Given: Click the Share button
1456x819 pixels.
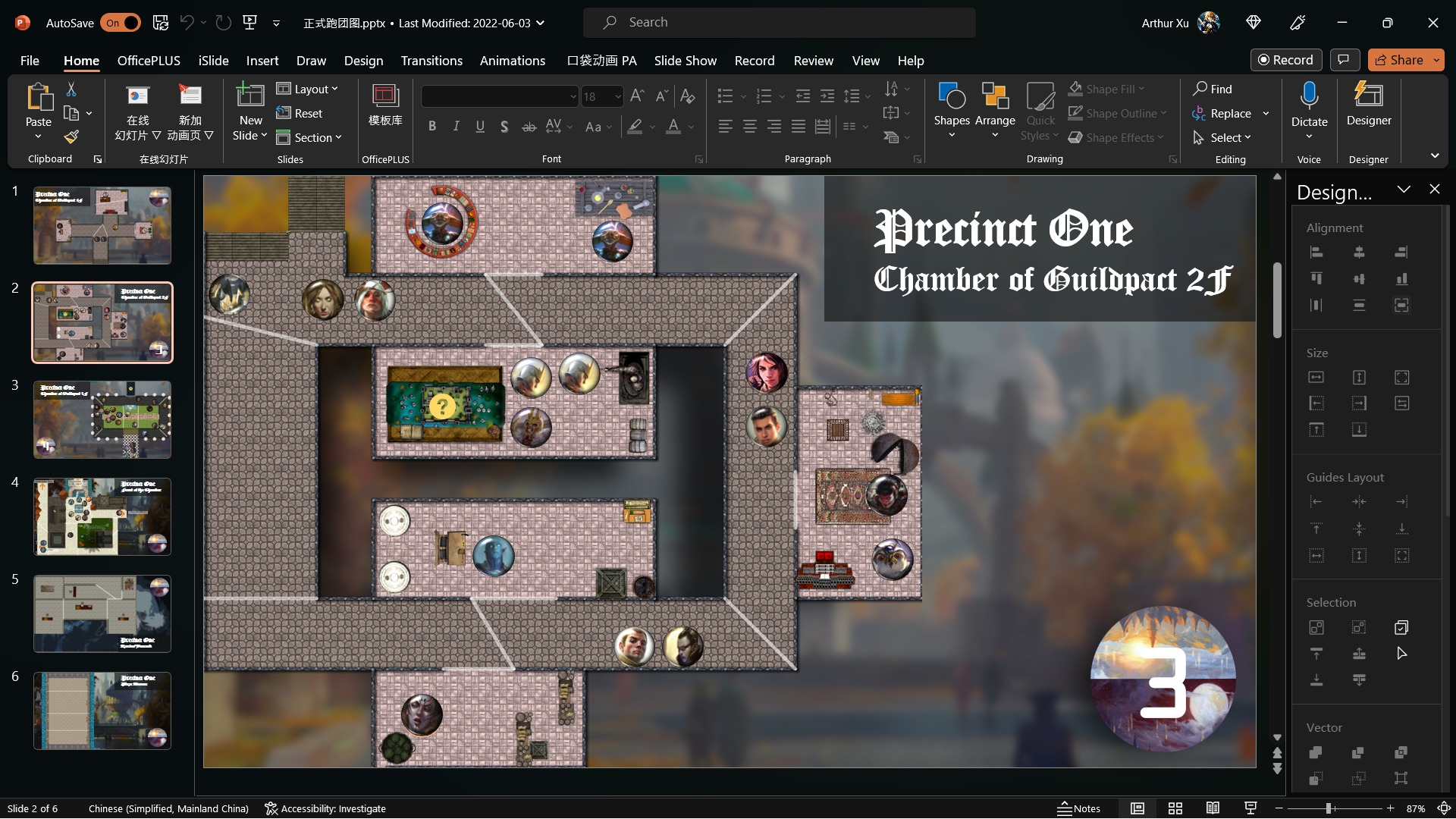Looking at the screenshot, I should click(x=1399, y=60).
